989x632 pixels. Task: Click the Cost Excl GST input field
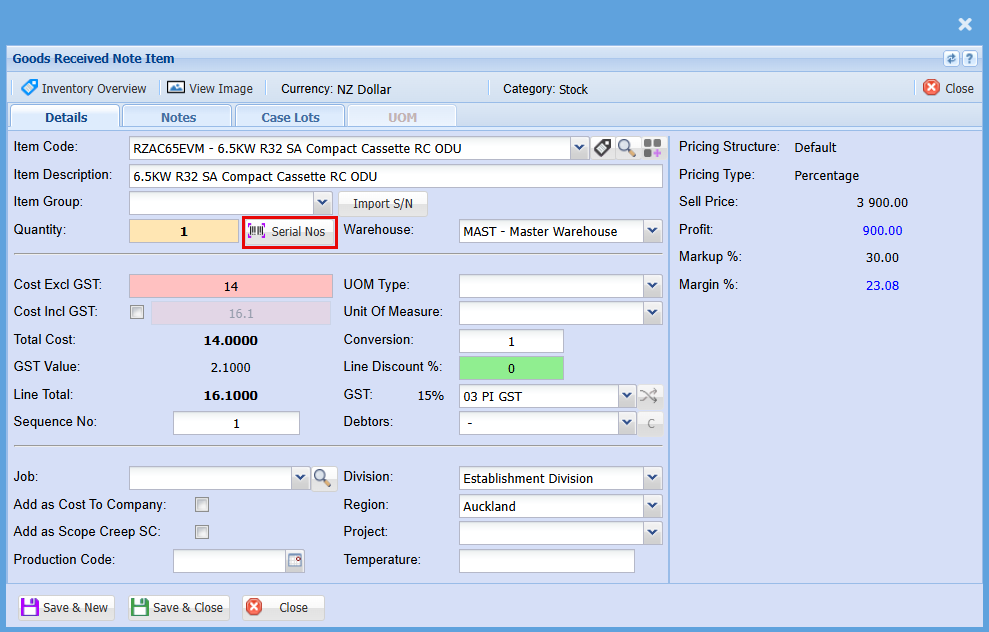pyautogui.click(x=230, y=286)
